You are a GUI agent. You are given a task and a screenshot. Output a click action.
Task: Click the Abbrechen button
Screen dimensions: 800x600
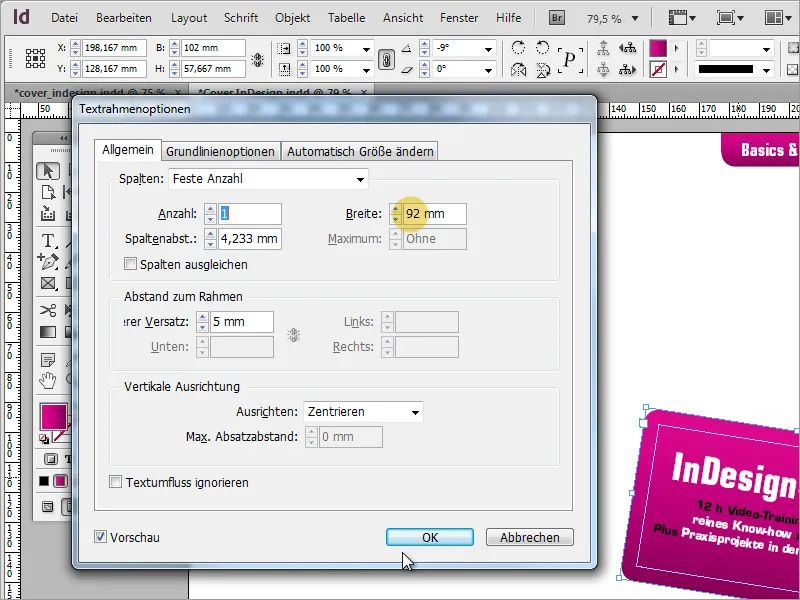click(x=530, y=537)
